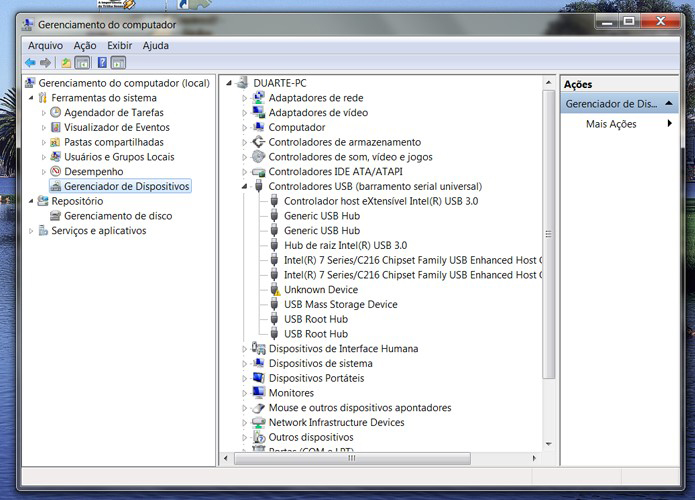Click the Adaptadores de vídeo icon
Image resolution: width=695 pixels, height=500 pixels.
click(x=258, y=113)
